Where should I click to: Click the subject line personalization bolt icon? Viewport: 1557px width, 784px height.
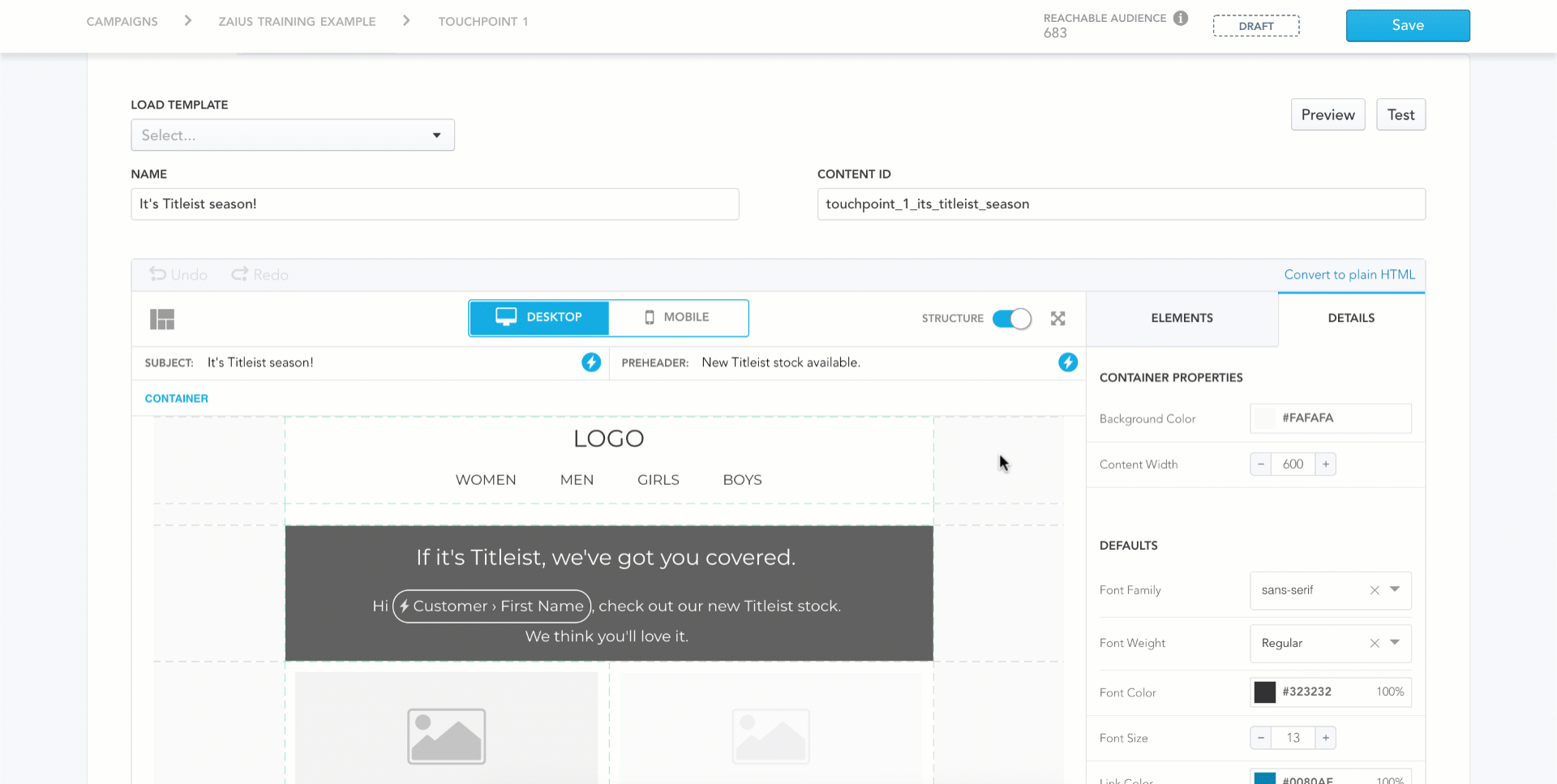[x=591, y=362]
